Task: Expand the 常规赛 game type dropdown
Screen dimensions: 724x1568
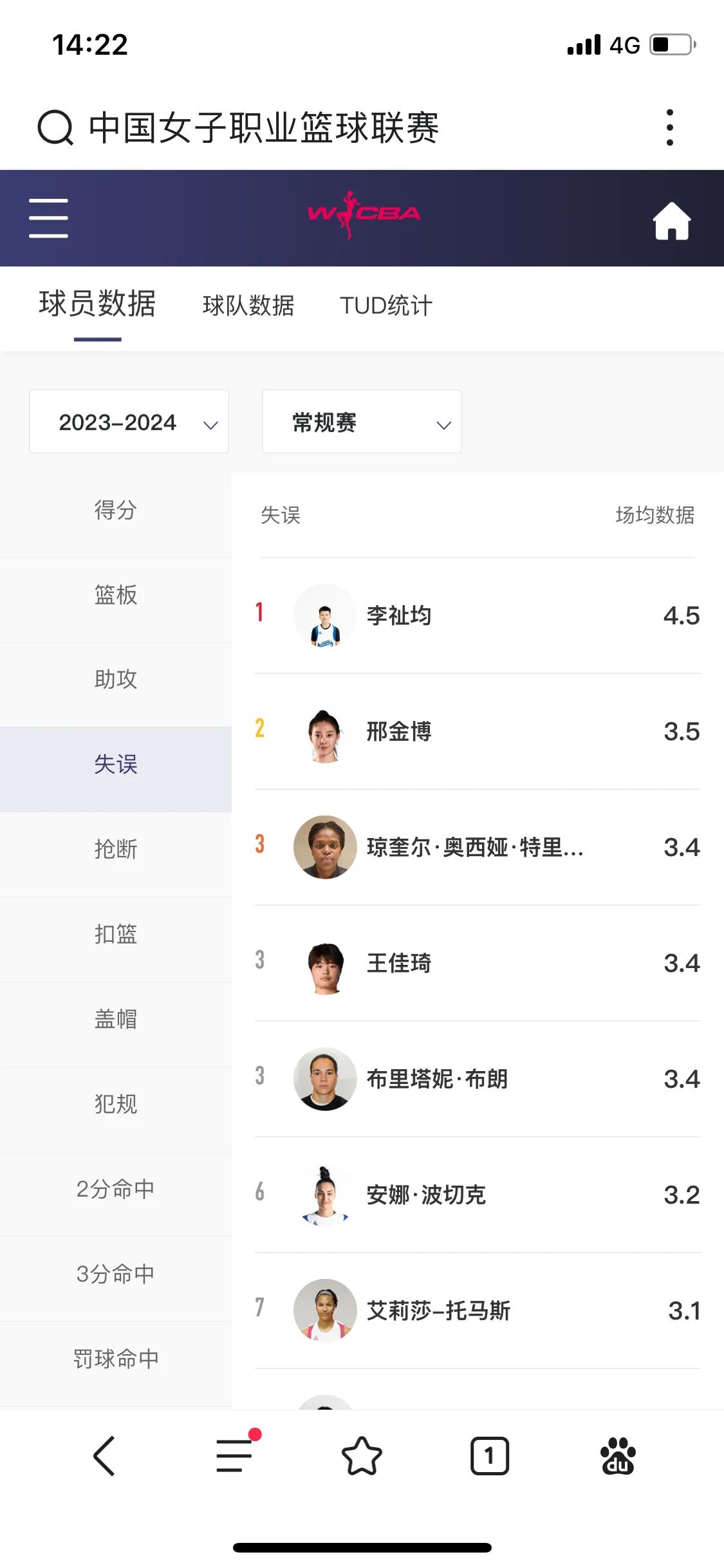Action: coord(362,422)
